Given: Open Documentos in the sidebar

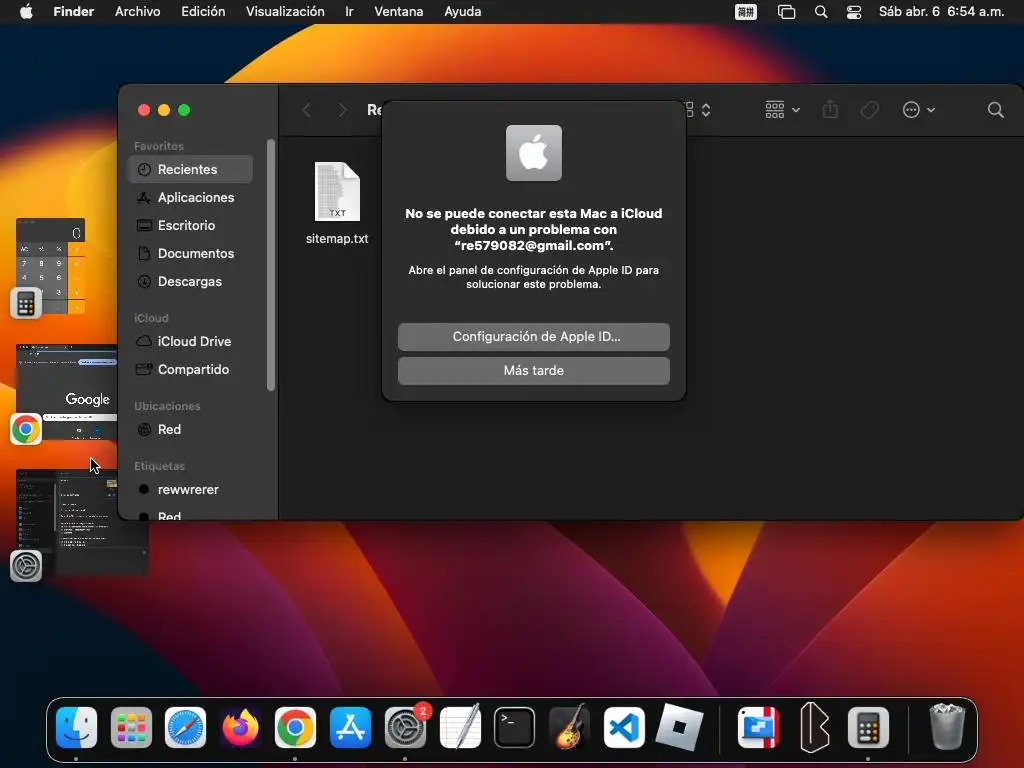Looking at the screenshot, I should tap(190, 253).
